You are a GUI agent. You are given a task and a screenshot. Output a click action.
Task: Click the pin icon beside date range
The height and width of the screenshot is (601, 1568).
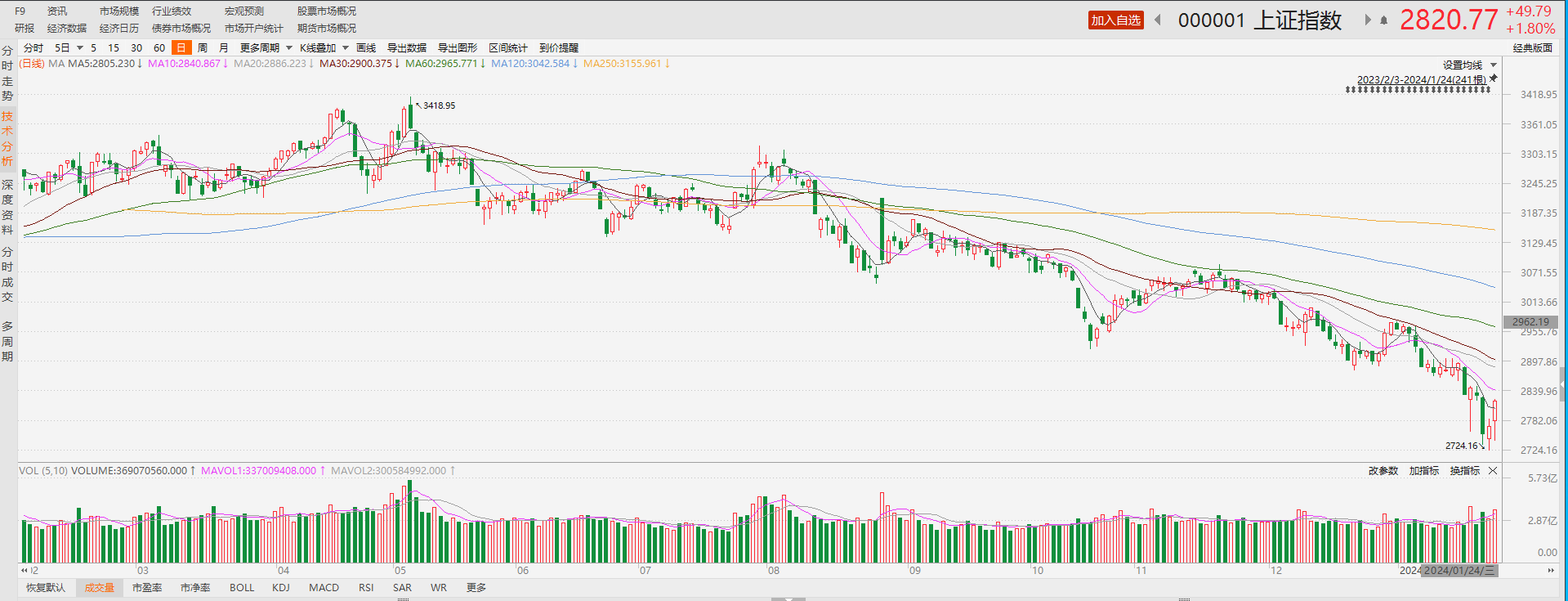[x=1494, y=78]
